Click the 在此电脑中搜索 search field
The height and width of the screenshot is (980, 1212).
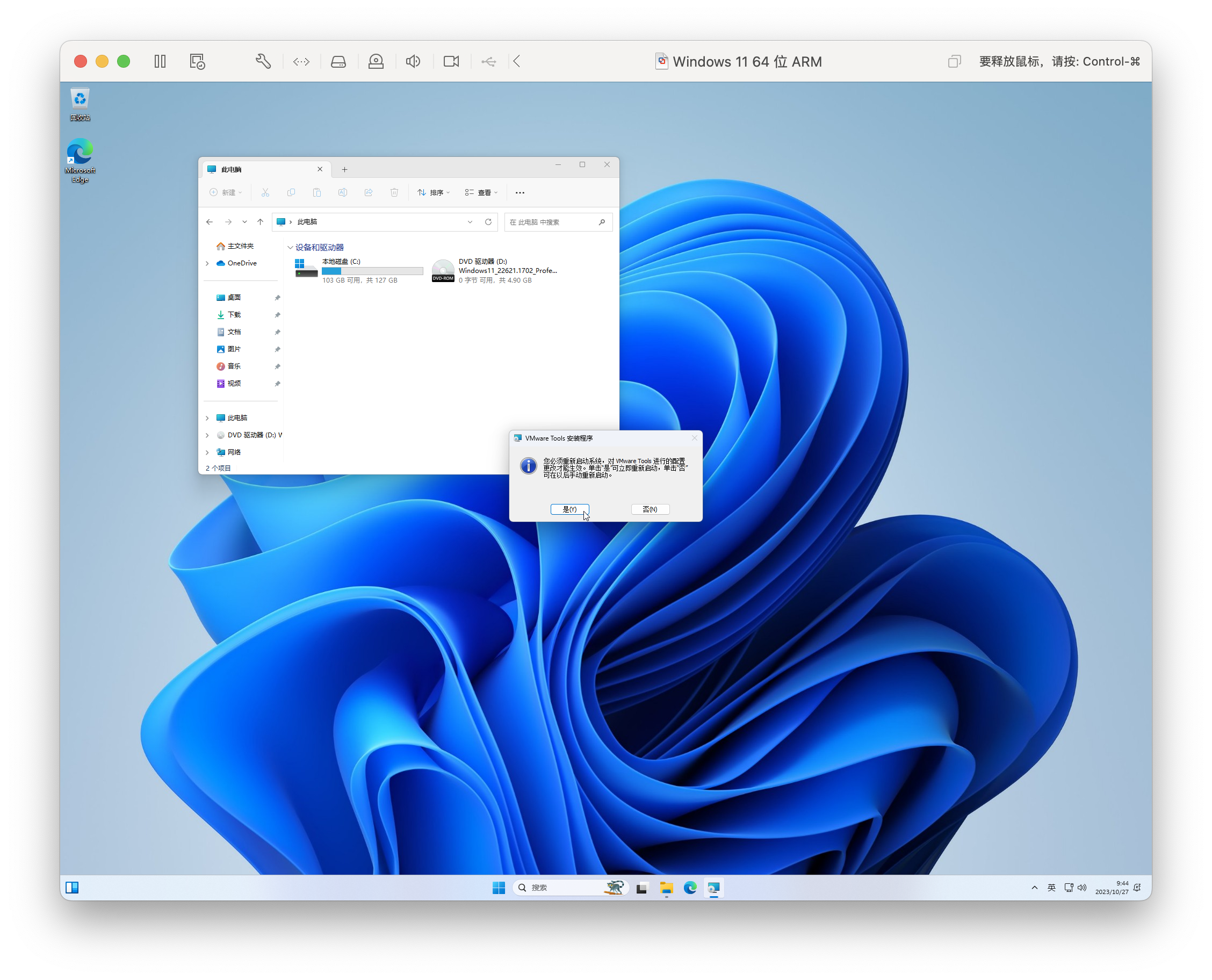pyautogui.click(x=552, y=222)
